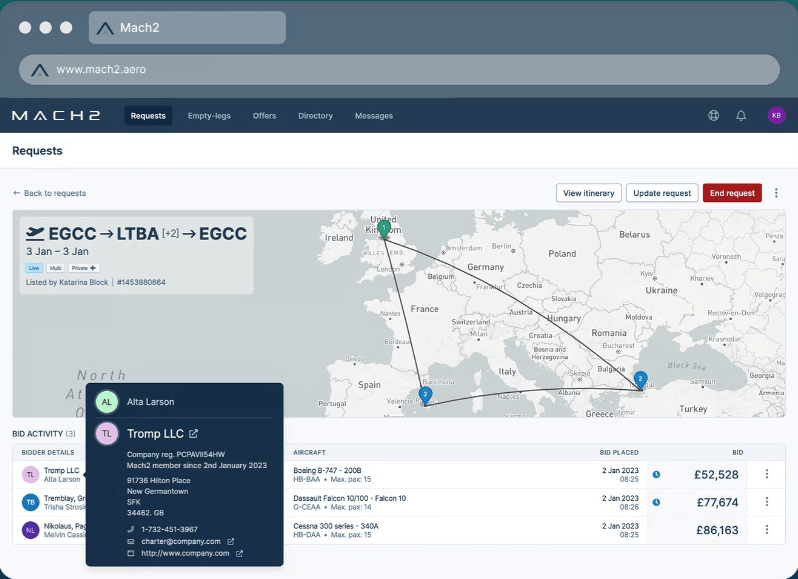This screenshot has height=579, width=798.
Task: Open more options menu beside End request
Action: pyautogui.click(x=776, y=193)
